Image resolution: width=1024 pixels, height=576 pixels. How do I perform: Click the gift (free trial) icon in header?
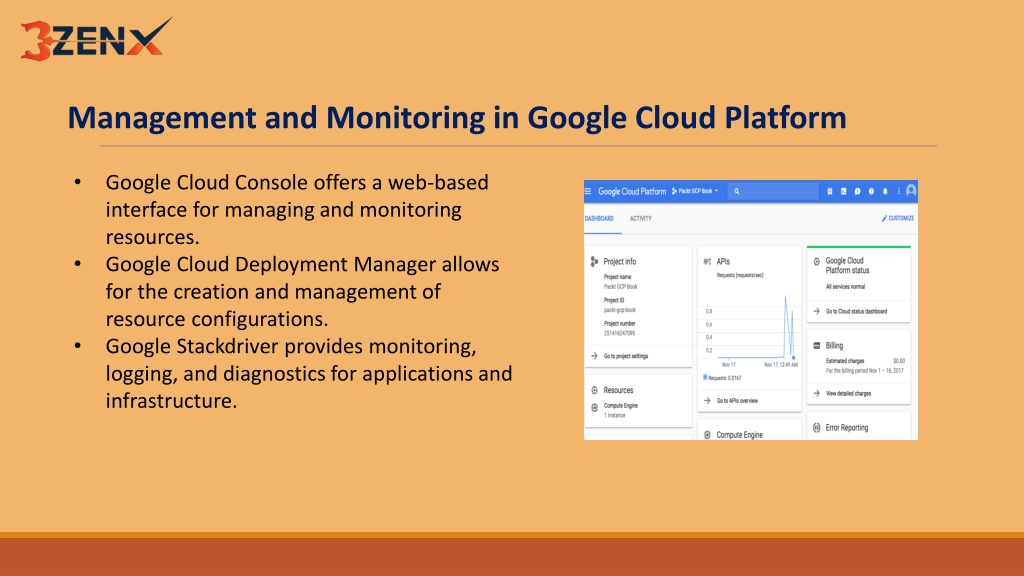pos(830,191)
